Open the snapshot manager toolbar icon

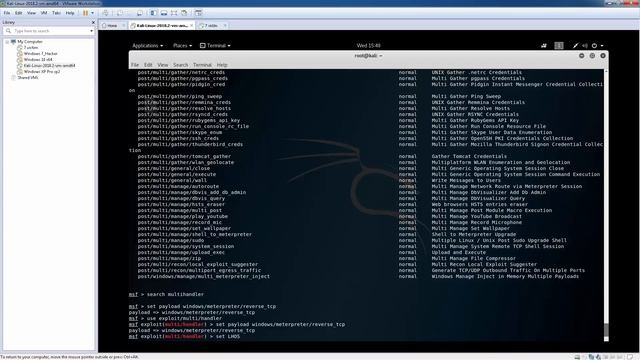(x=140, y=13)
